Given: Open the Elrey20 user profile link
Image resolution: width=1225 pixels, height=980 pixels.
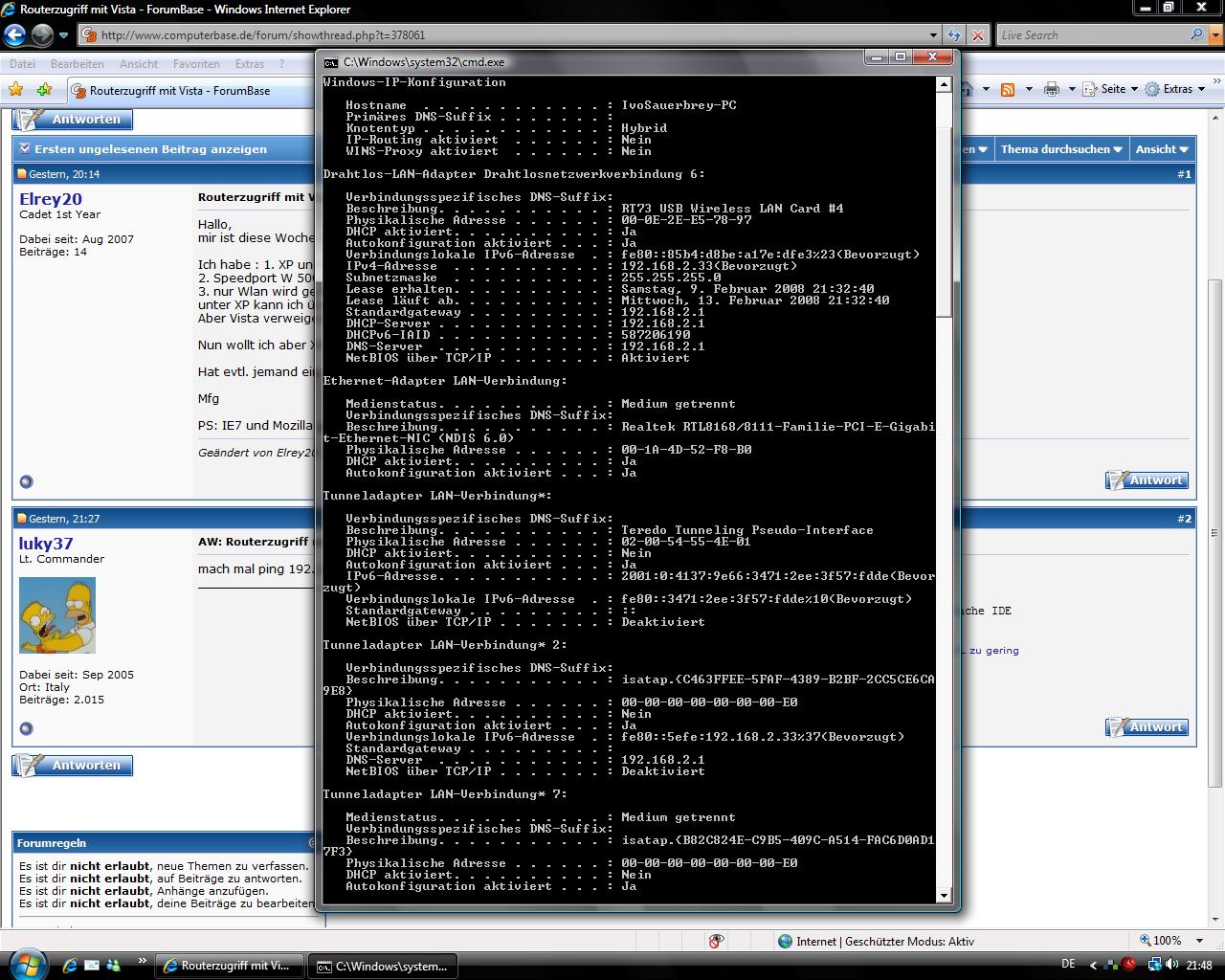Looking at the screenshot, I should coord(51,199).
